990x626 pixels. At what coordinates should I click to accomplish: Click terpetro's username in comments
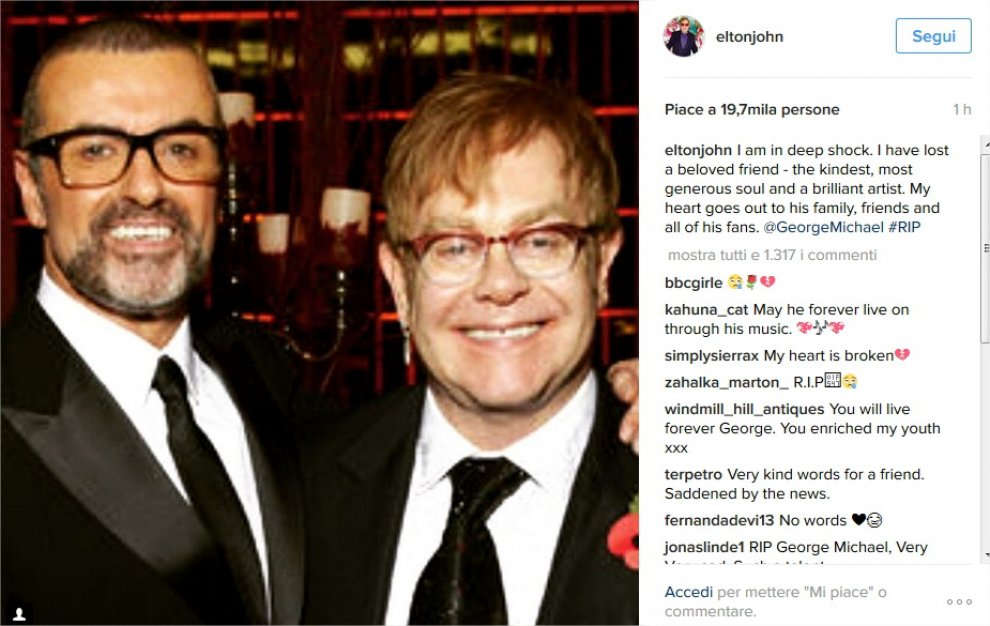tap(693, 474)
